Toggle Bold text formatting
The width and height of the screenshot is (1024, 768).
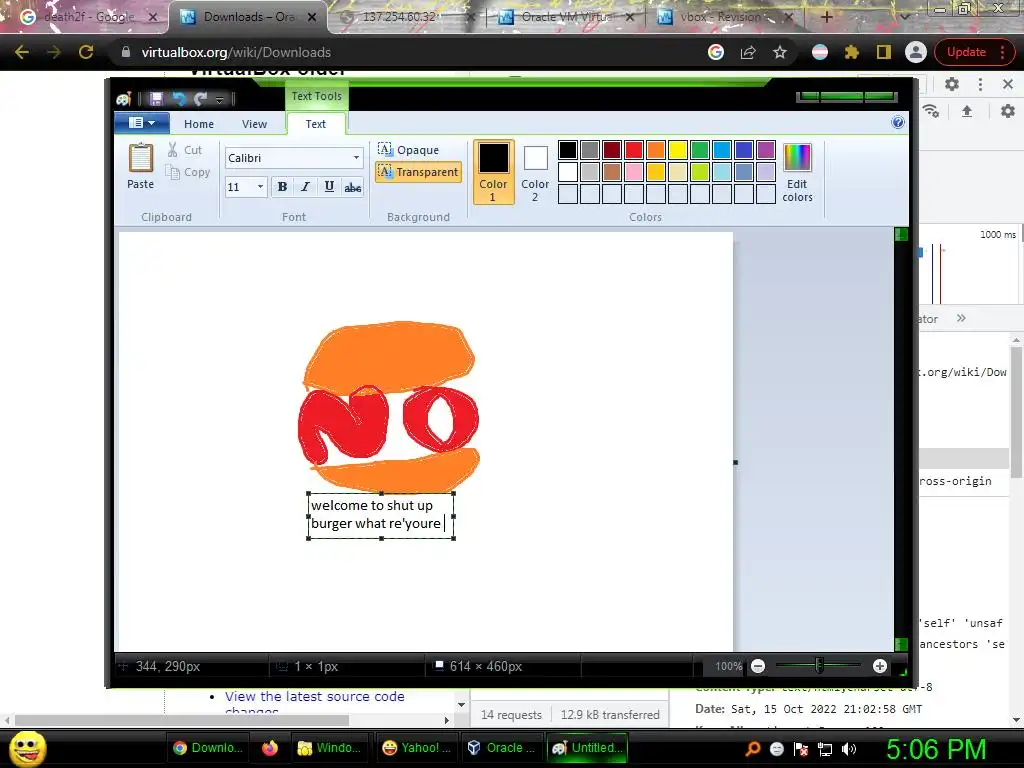click(x=282, y=187)
